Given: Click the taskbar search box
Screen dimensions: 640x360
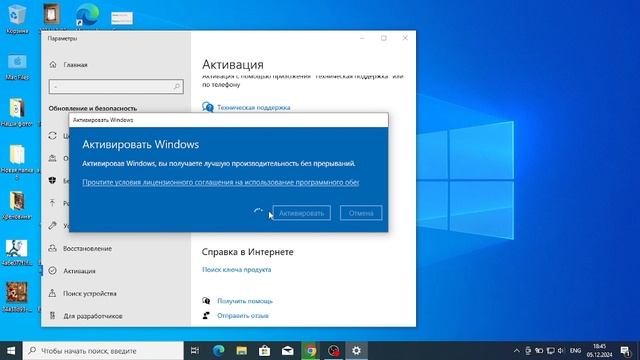Looking at the screenshot, I should [x=103, y=351].
